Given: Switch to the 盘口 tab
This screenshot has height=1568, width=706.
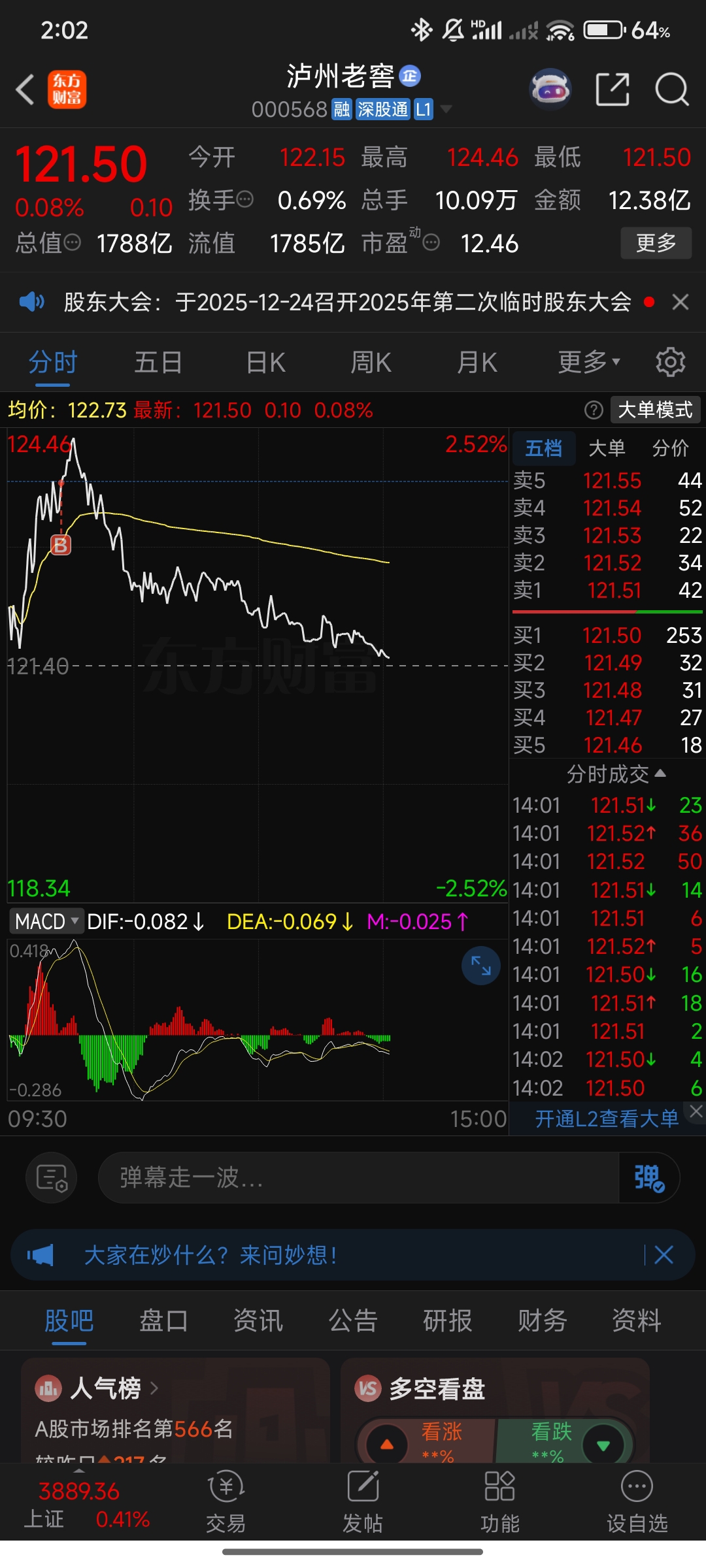Looking at the screenshot, I should pos(163,1321).
